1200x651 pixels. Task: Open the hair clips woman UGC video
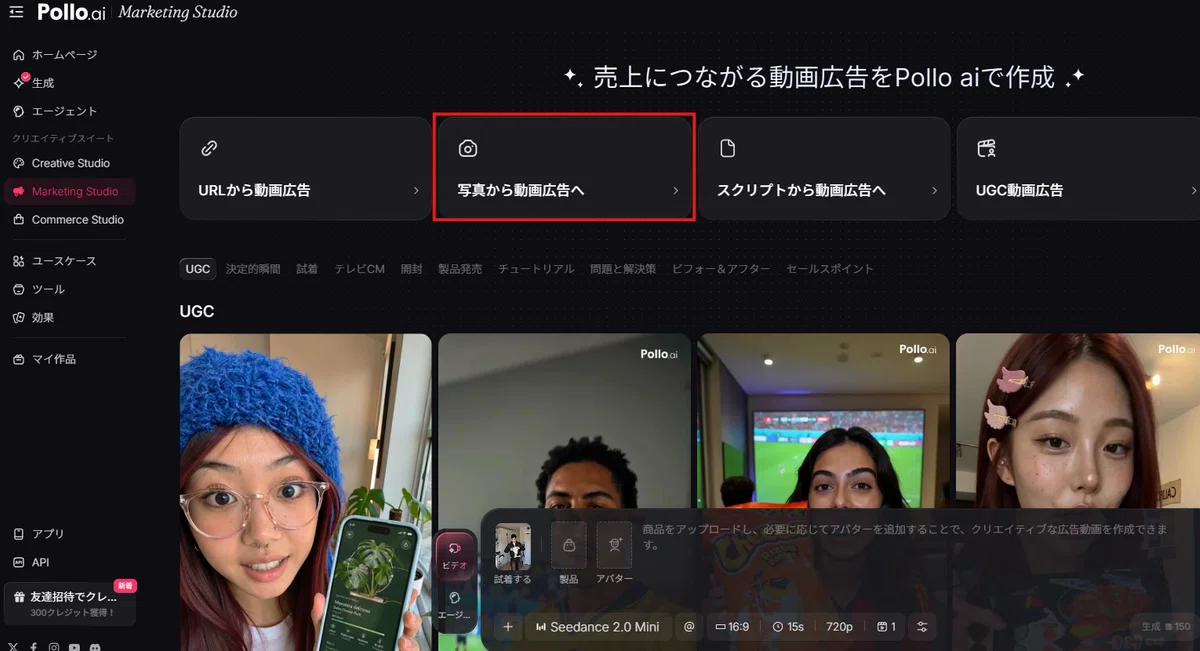point(1078,420)
